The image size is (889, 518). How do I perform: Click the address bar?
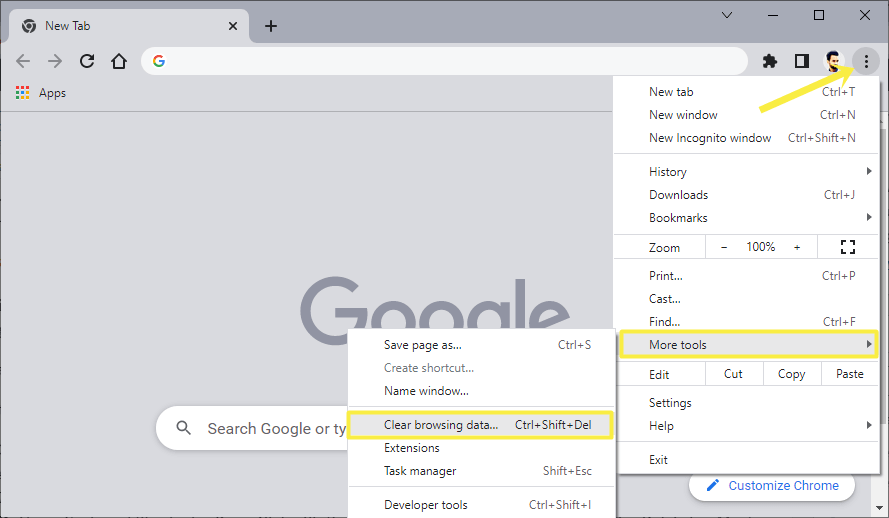coord(444,61)
